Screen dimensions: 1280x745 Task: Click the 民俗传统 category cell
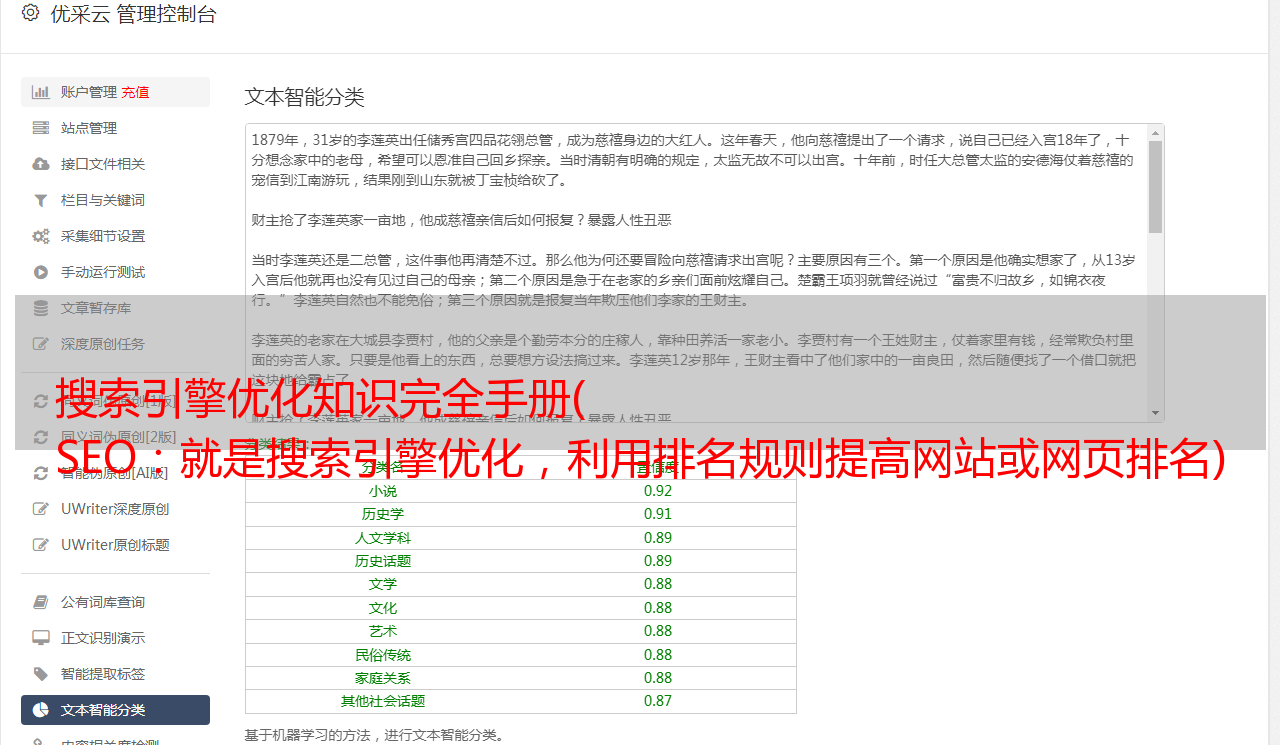383,655
